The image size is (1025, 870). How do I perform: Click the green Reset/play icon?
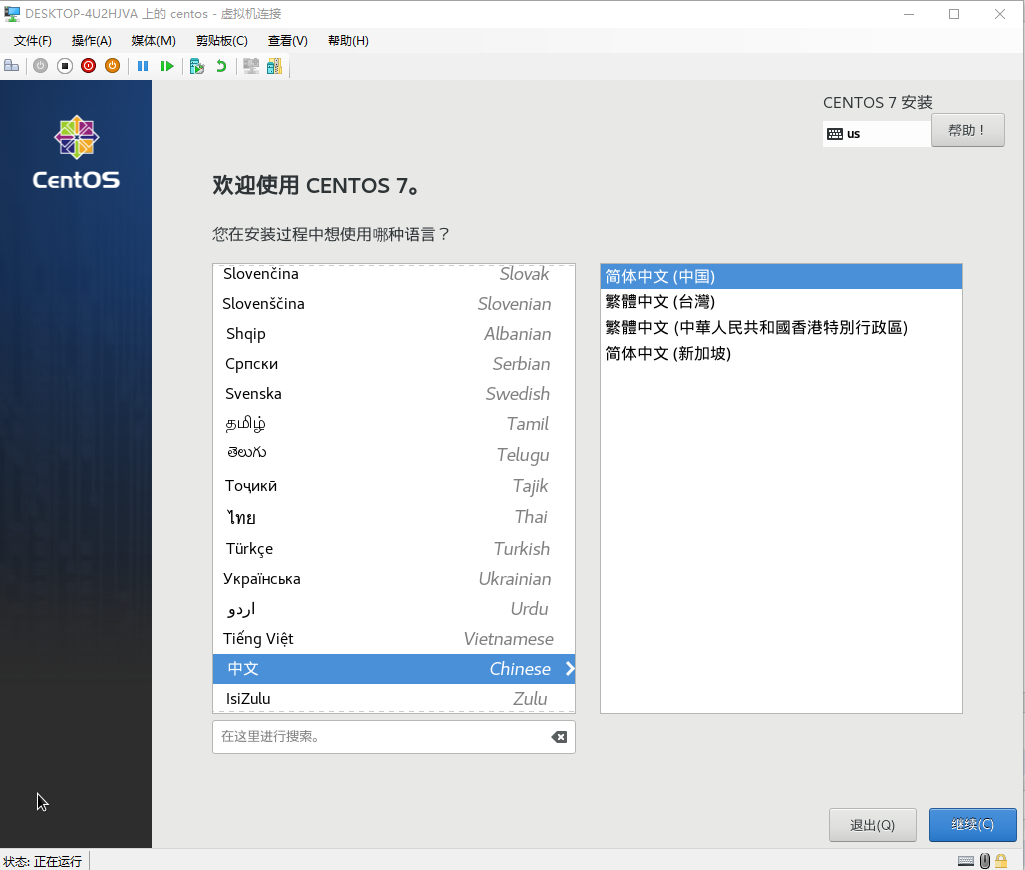(x=167, y=66)
